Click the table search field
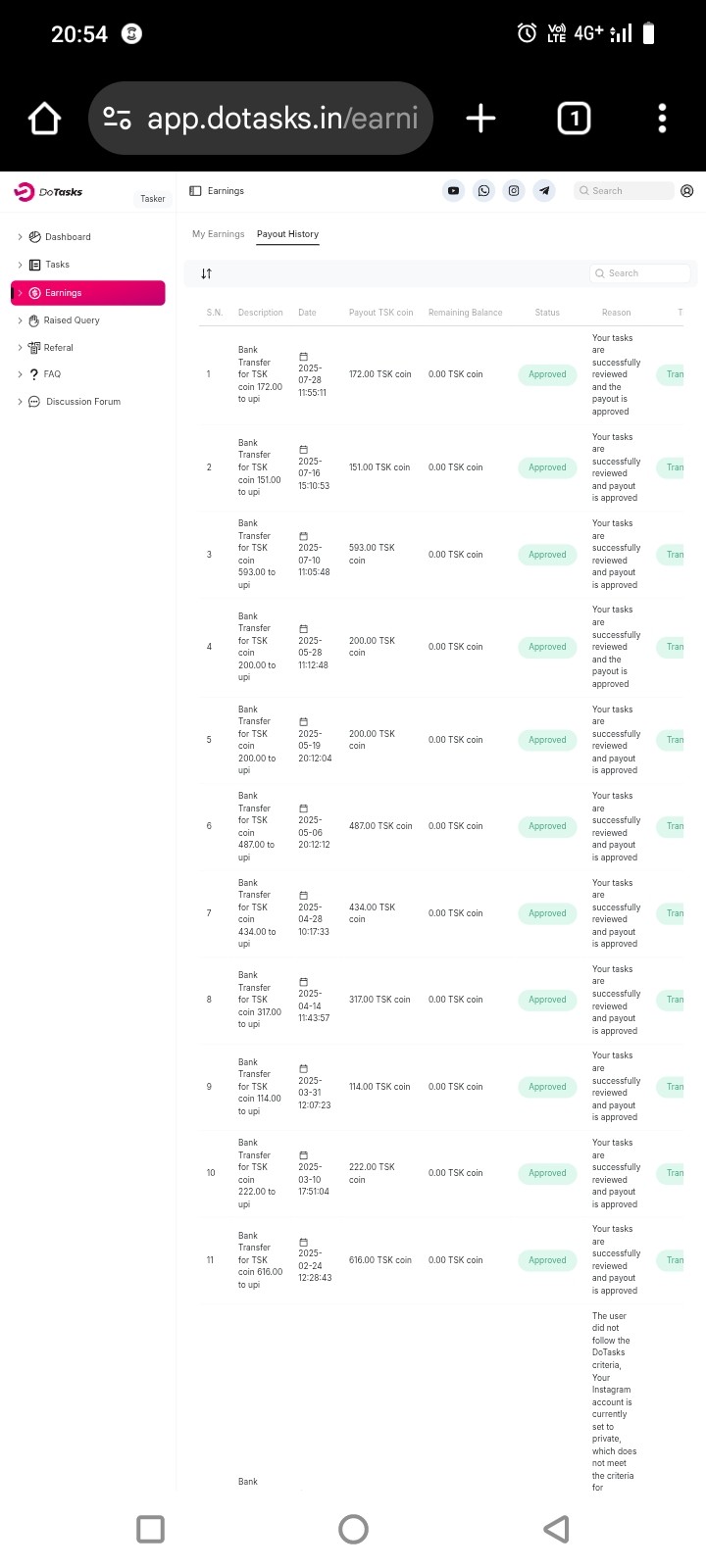The image size is (706, 1568). pos(642,273)
